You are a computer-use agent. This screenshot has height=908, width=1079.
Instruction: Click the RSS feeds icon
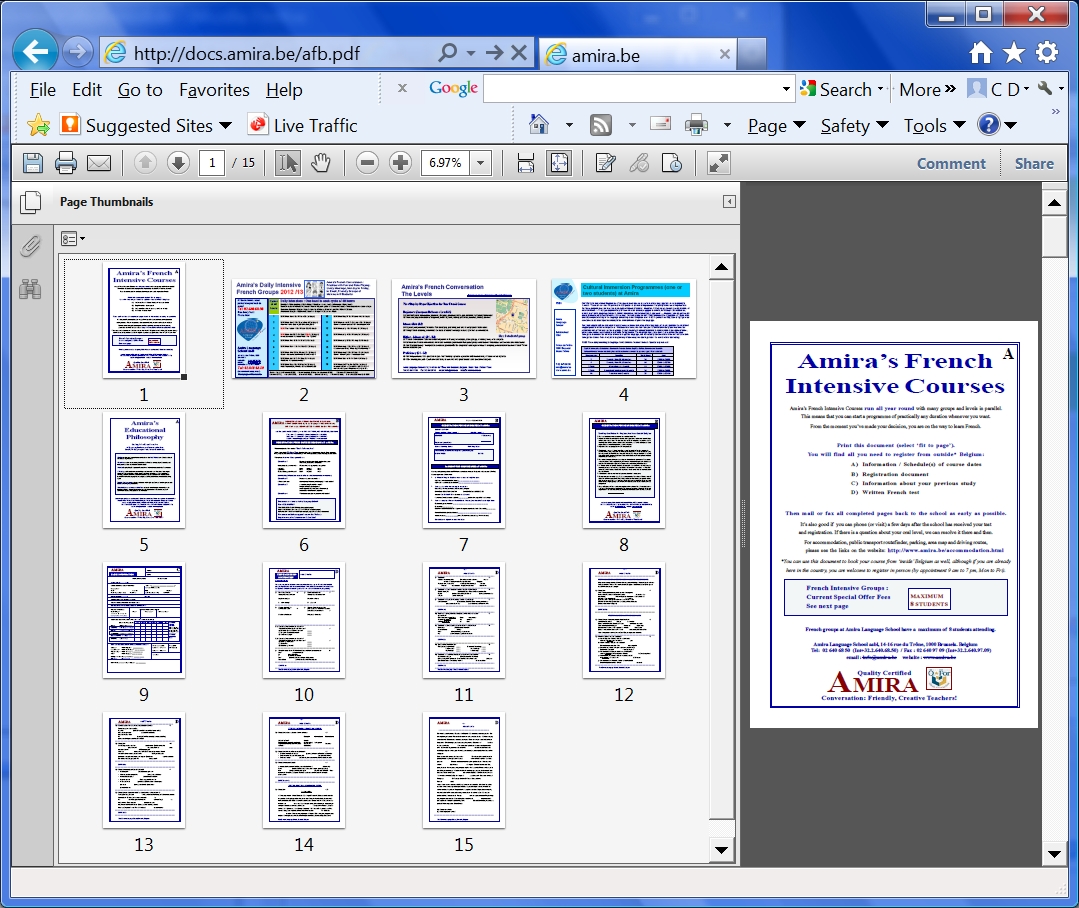[x=601, y=125]
